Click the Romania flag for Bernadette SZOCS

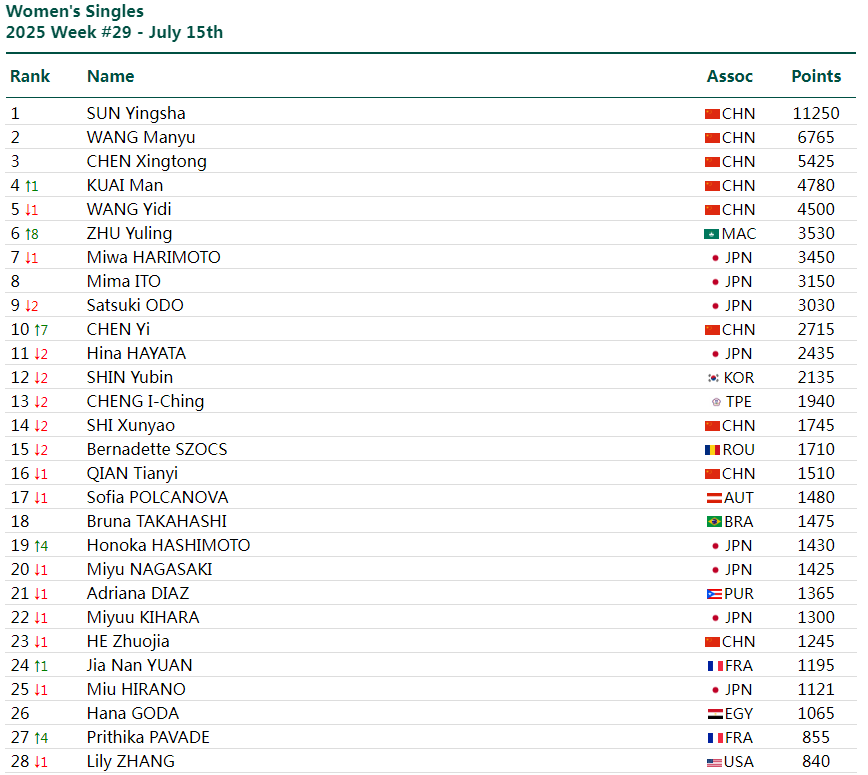pos(712,450)
